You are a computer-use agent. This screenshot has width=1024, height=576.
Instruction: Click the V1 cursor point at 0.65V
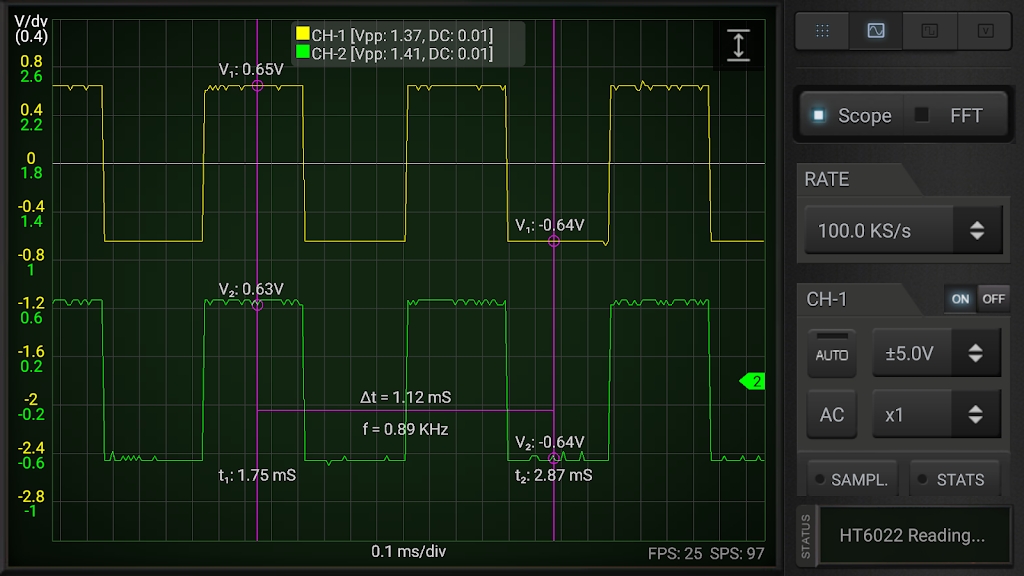click(257, 86)
